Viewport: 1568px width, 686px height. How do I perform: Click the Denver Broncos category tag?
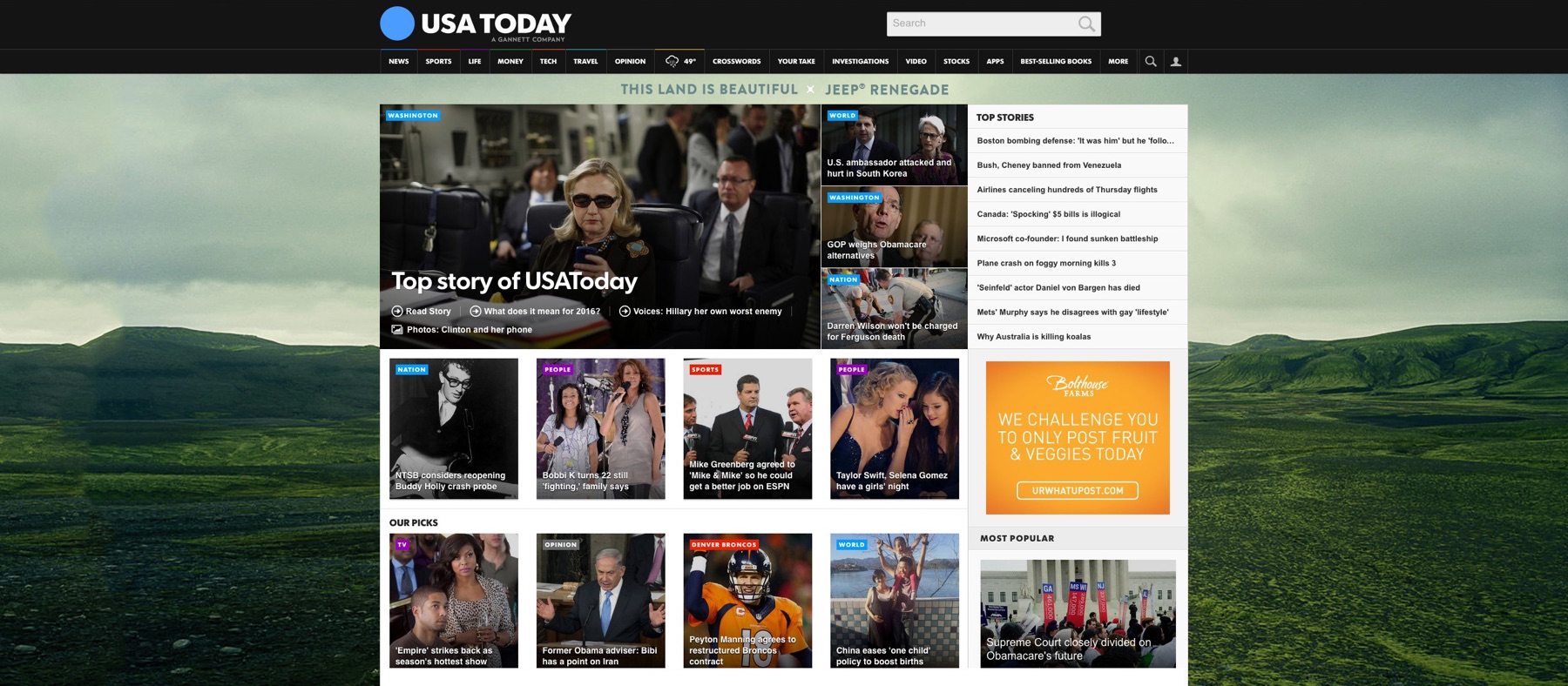pos(724,544)
